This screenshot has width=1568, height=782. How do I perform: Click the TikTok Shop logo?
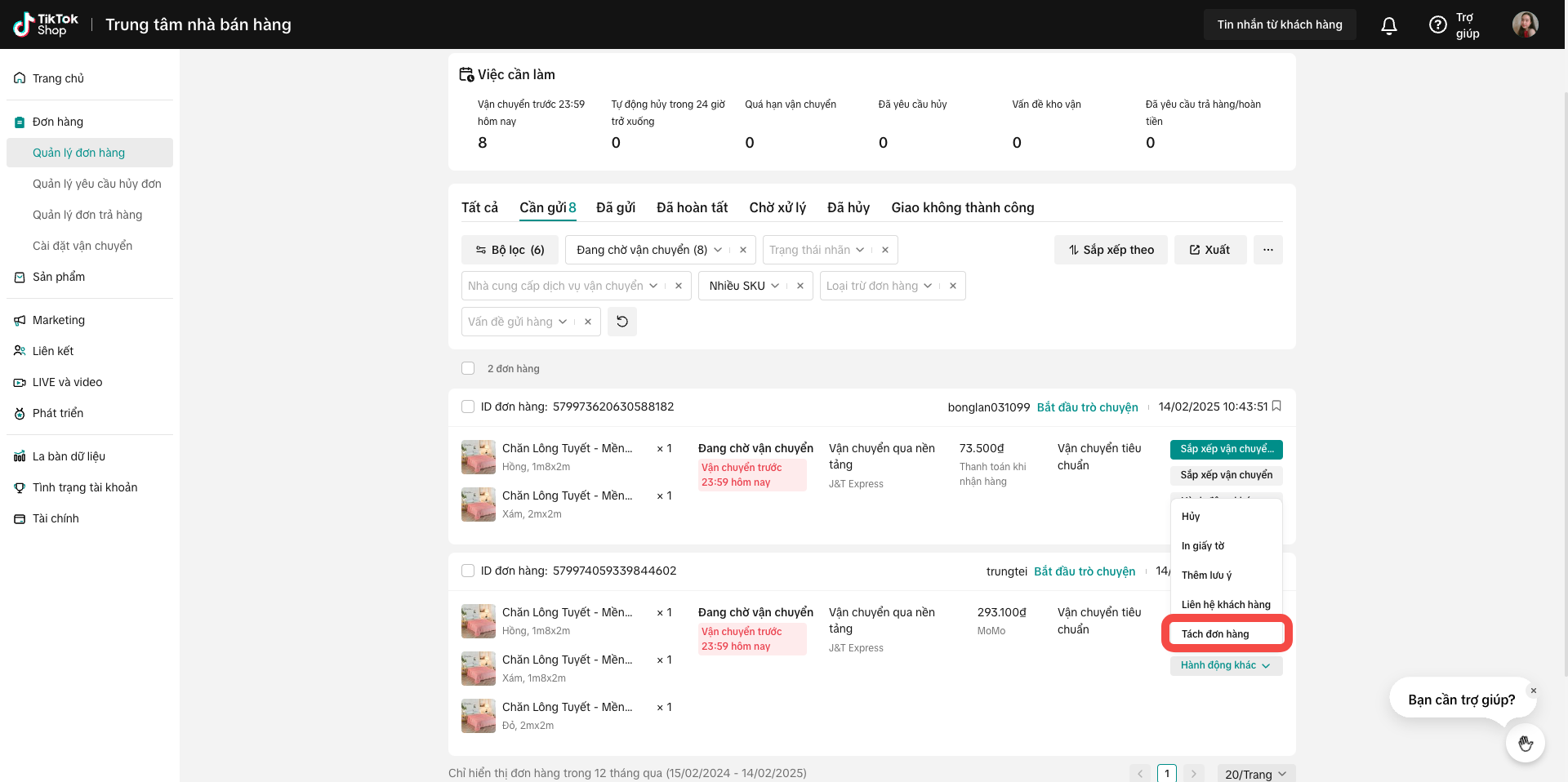[47, 24]
